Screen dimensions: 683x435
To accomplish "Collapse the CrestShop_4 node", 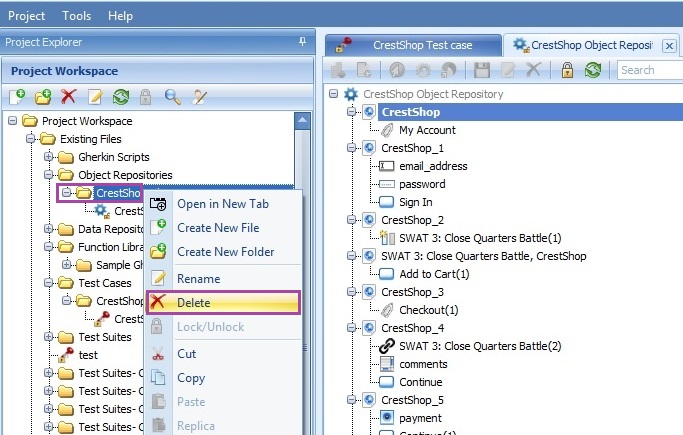I will [x=352, y=327].
